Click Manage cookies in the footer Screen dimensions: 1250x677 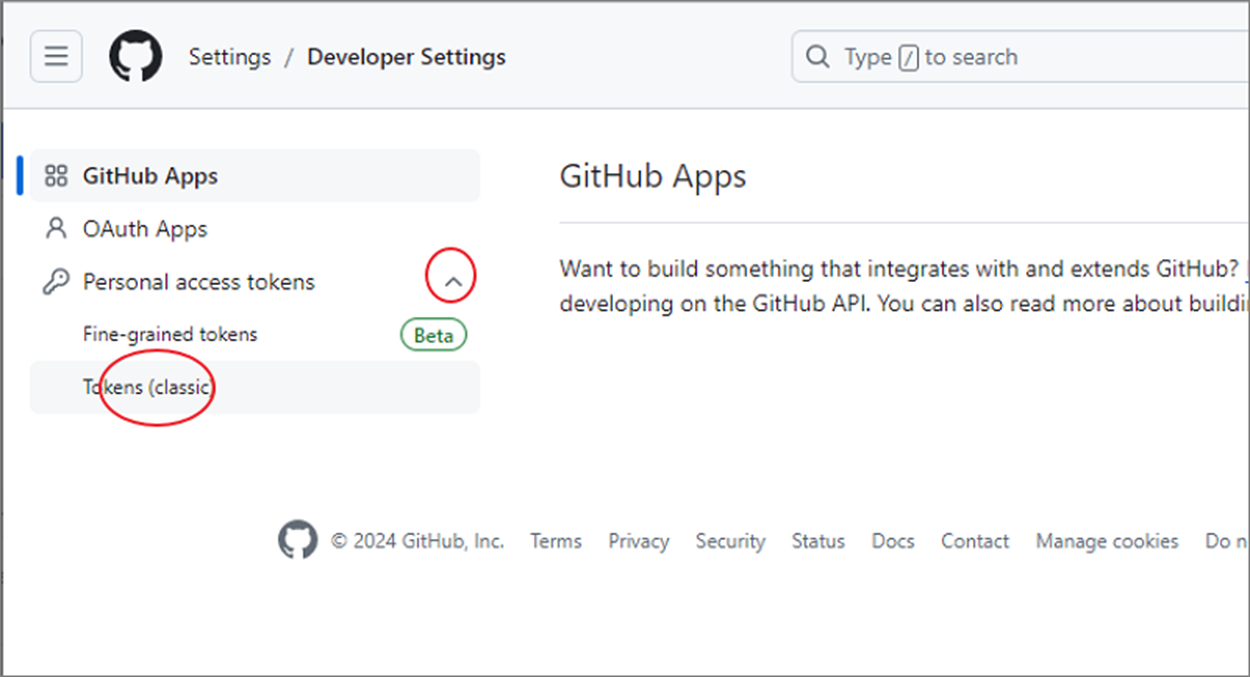(1107, 541)
